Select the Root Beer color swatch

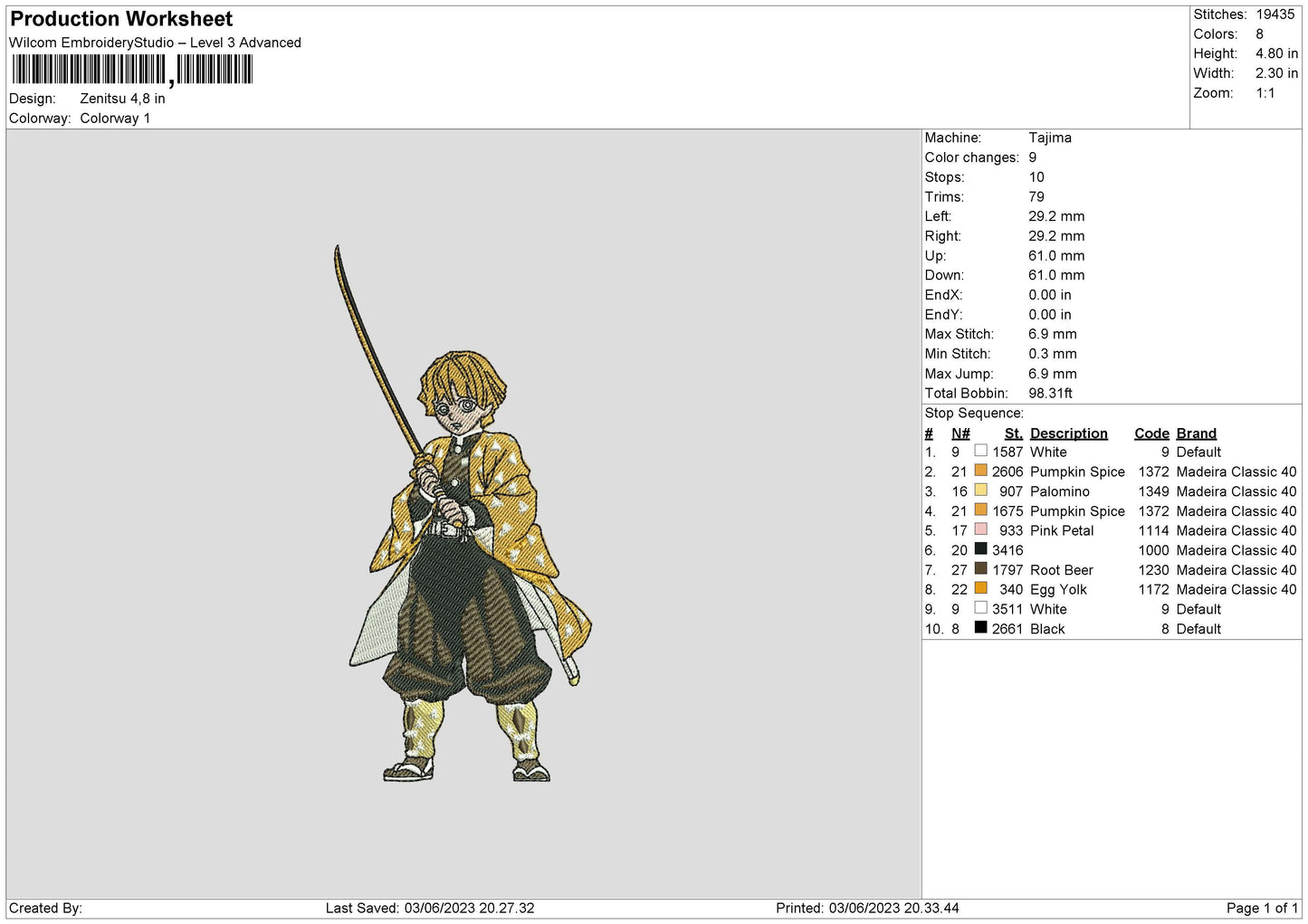point(980,569)
